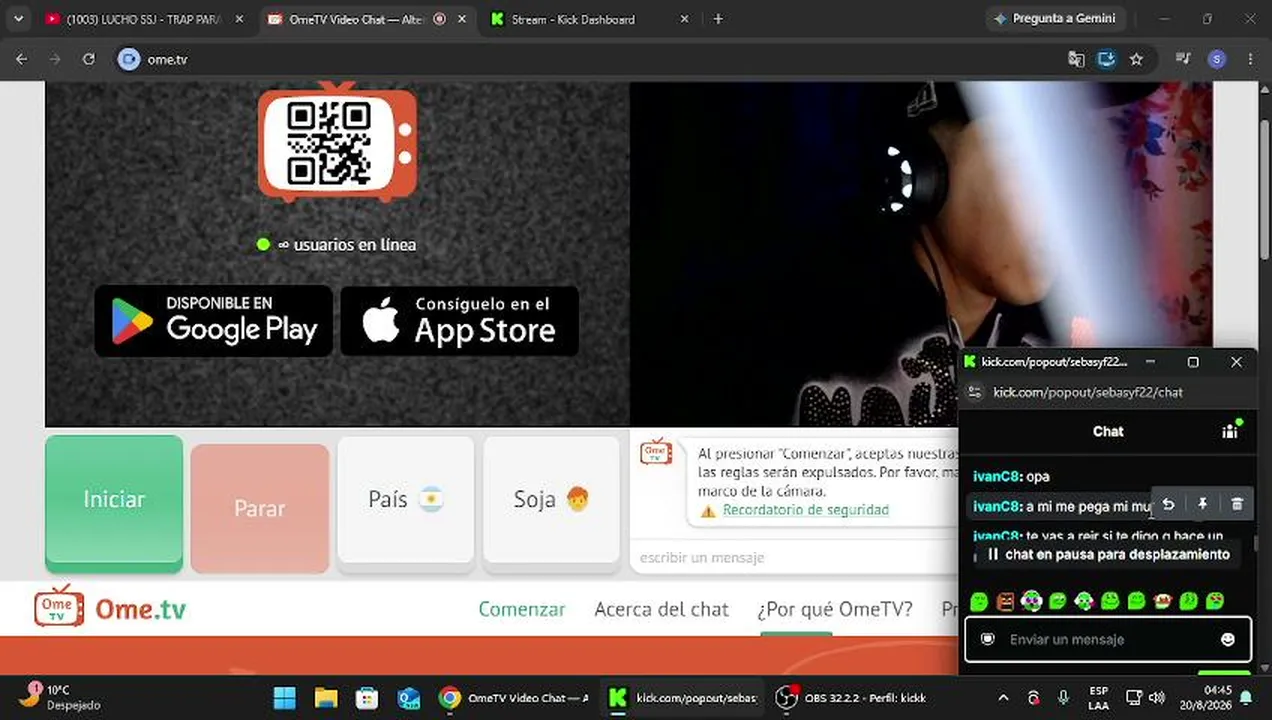This screenshot has height=720, width=1272.
Task: Delete the ivanC8 message trash icon
Action: (x=1237, y=504)
